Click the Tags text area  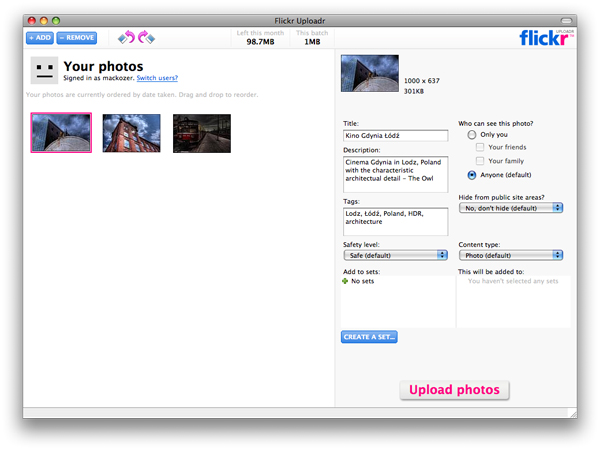coord(395,222)
